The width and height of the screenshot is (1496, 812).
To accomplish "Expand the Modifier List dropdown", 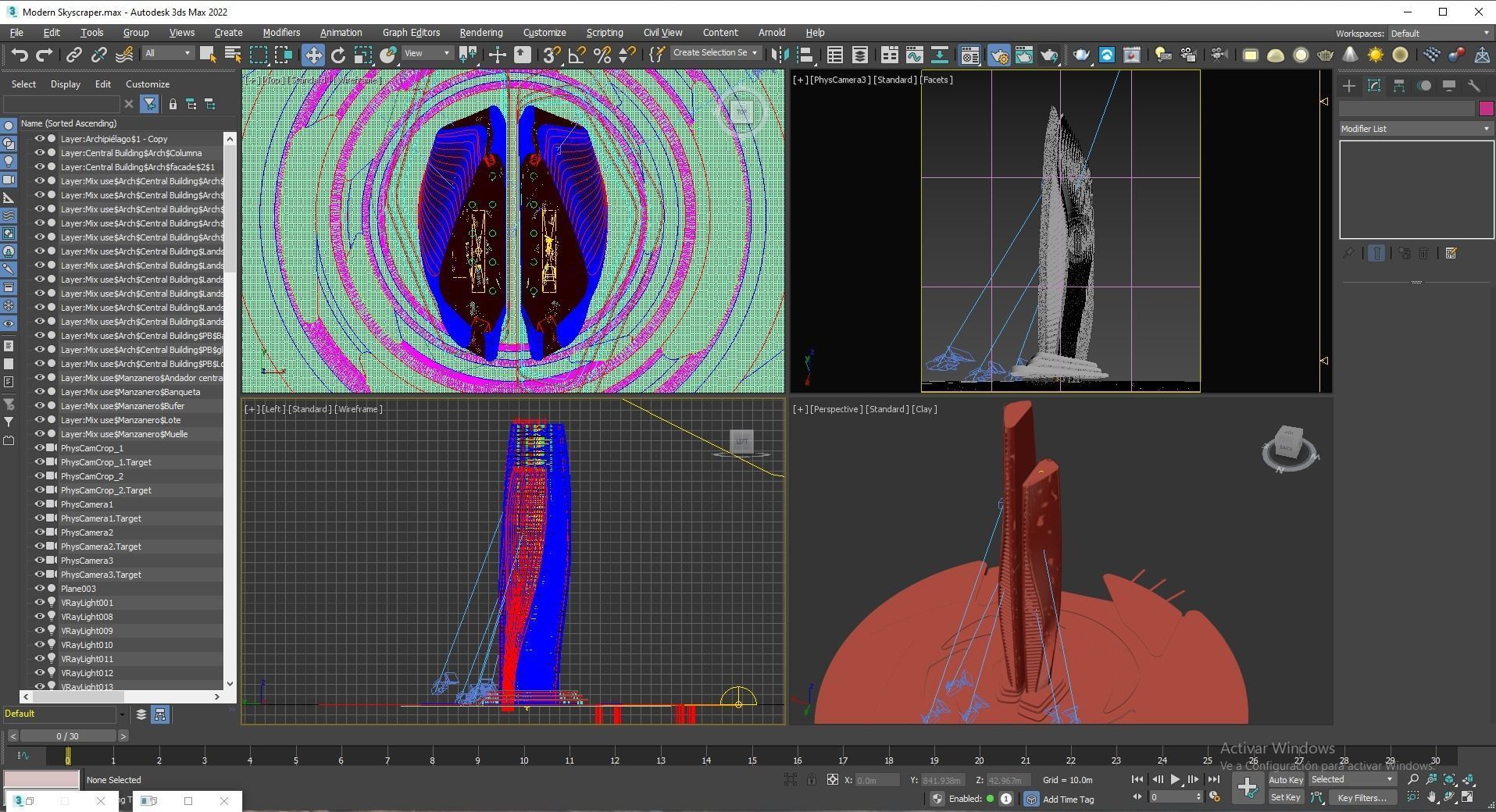I will point(1415,129).
